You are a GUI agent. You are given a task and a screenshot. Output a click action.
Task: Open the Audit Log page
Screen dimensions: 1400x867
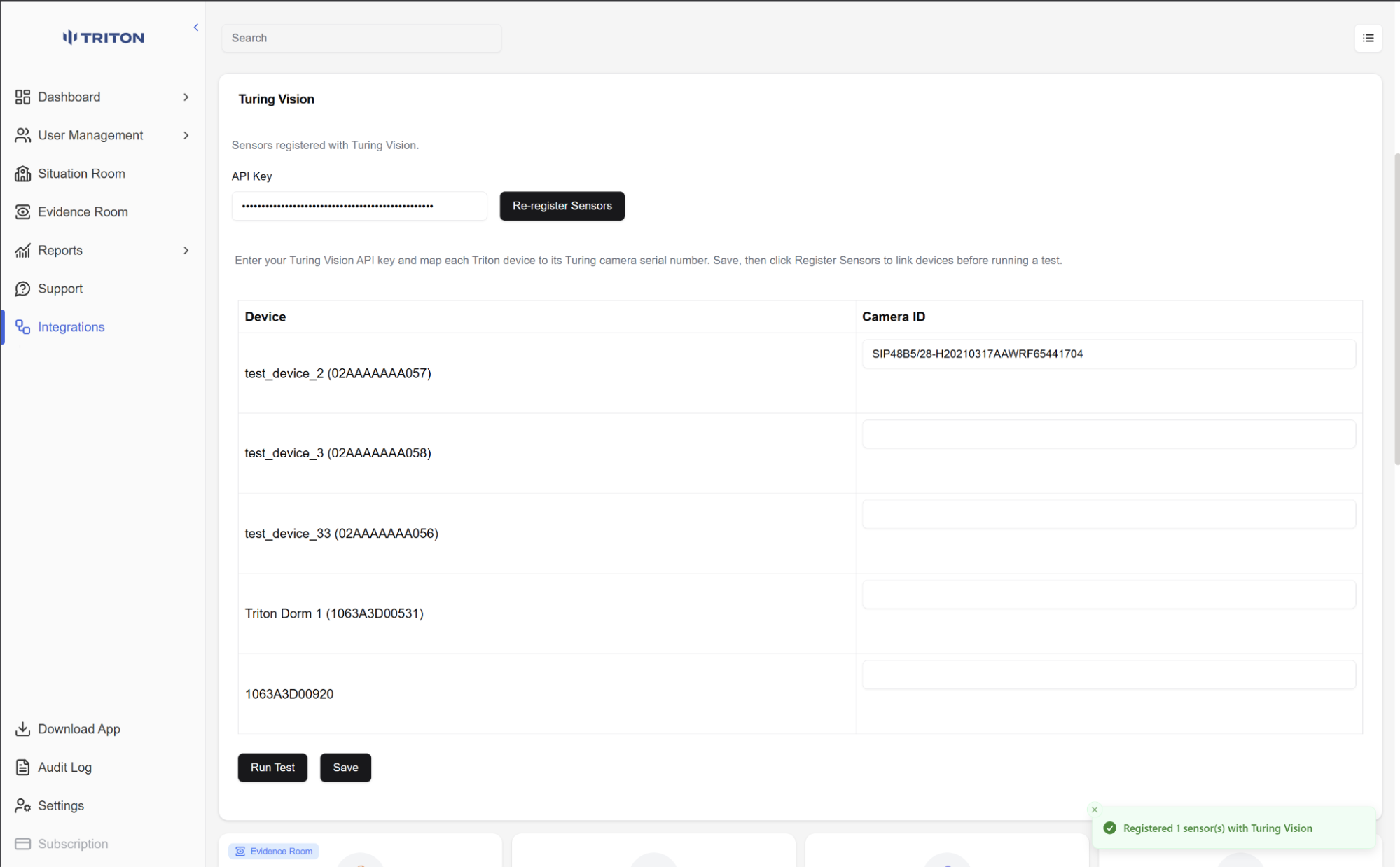pos(64,768)
